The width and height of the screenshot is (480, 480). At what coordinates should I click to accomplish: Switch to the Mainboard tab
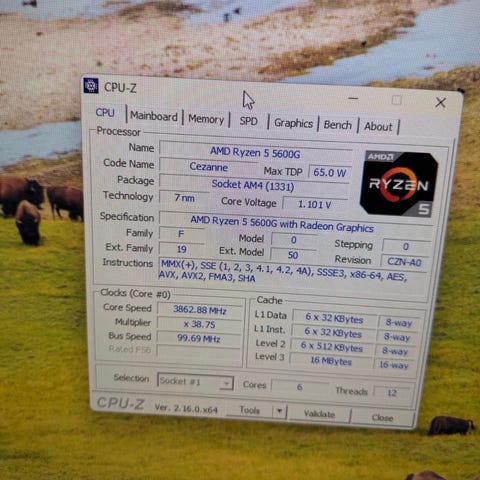tap(154, 116)
